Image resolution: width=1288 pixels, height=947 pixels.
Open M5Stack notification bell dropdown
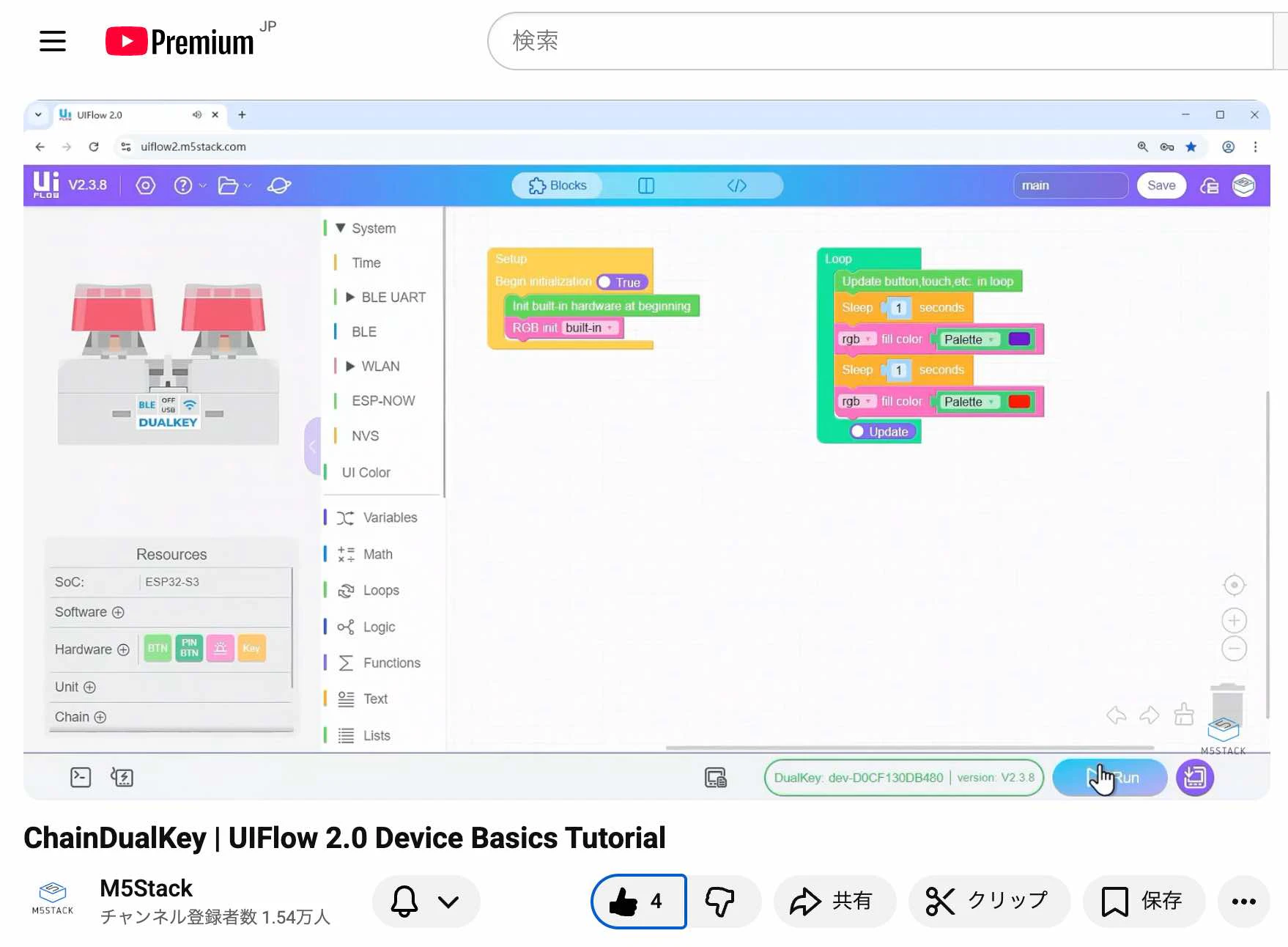point(426,901)
